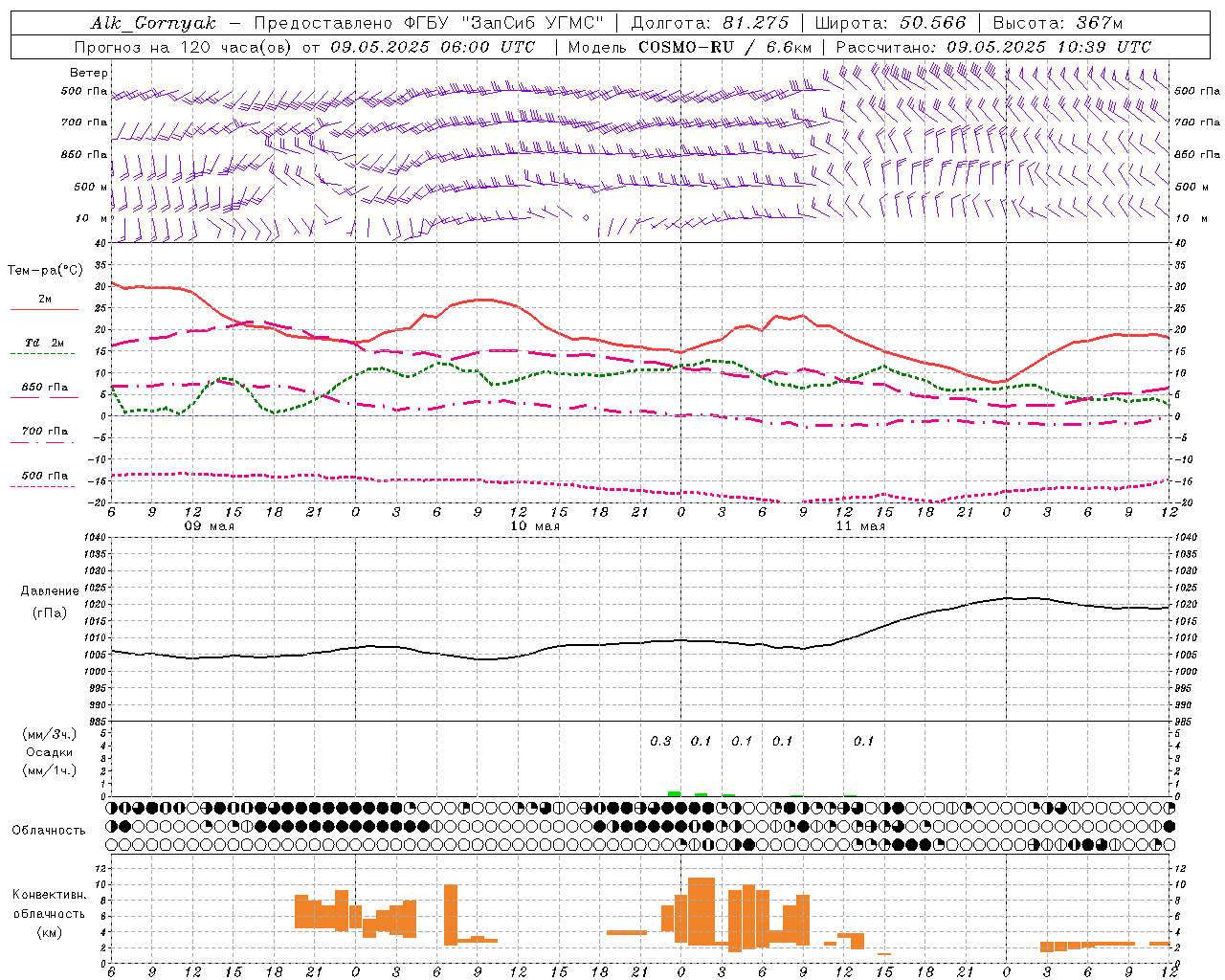Select the provider text ФГБУ "ЗапСиб УГМС"
Screen dimensions: 1225x980
point(504,23)
